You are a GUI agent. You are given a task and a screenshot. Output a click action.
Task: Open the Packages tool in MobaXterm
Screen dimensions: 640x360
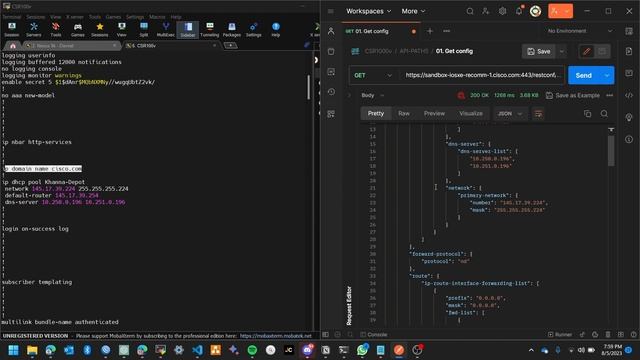(x=231, y=30)
